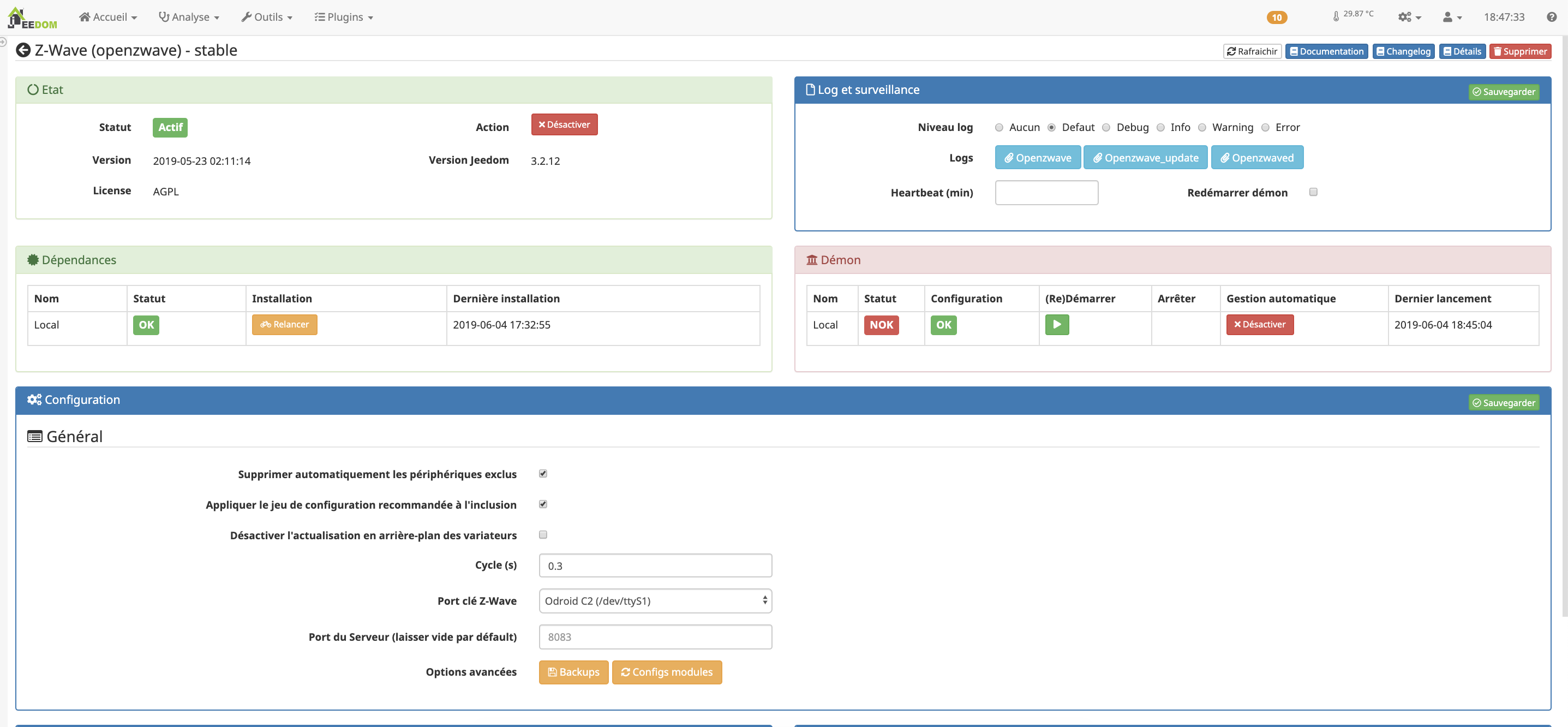Open the user account dropdown
This screenshot has width=1568, height=727.
1452,17
